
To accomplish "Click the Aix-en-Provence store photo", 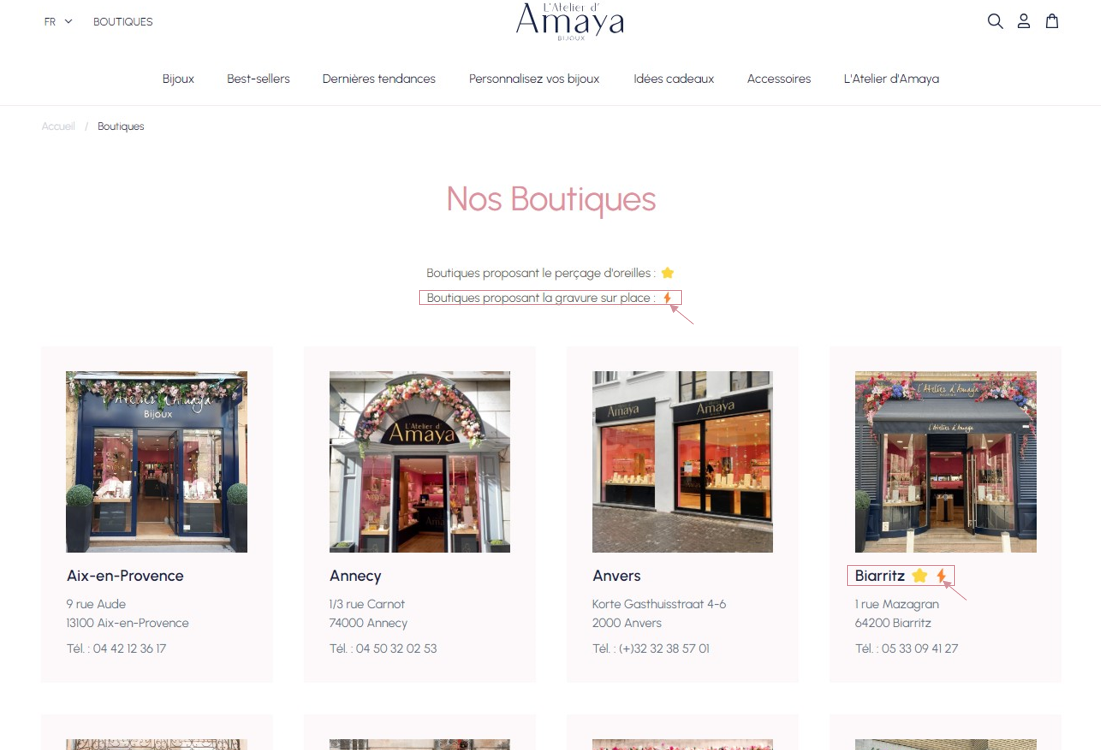I will (x=157, y=462).
